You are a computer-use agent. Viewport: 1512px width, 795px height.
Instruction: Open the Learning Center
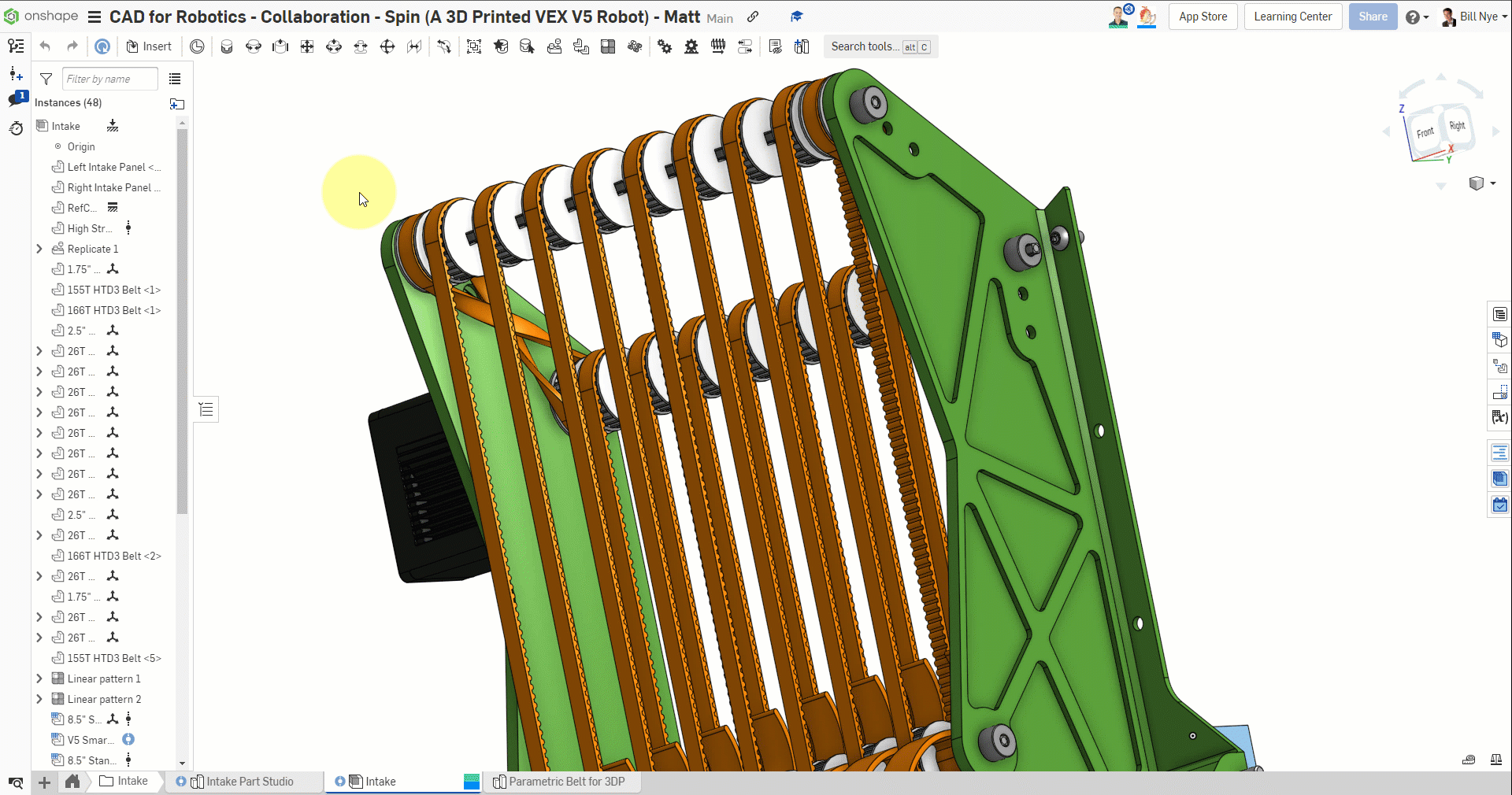(x=1292, y=17)
